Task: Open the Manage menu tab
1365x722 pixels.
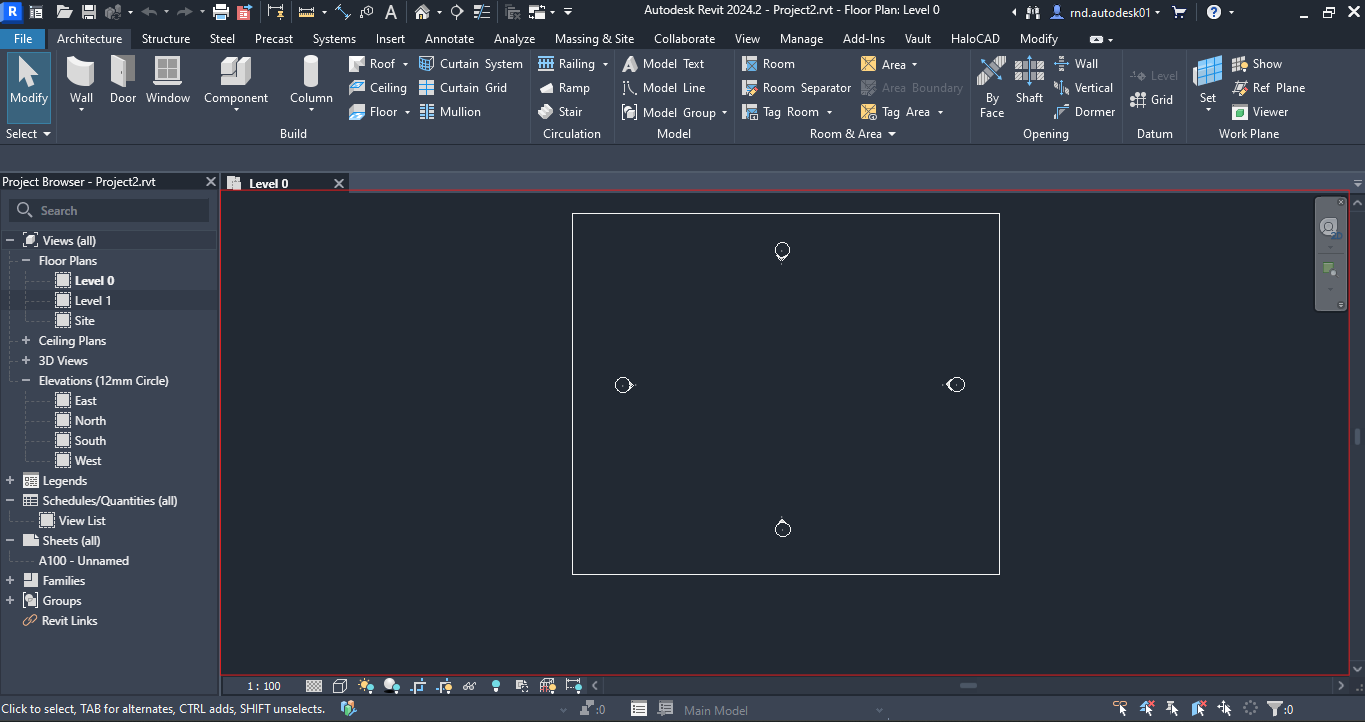Action: click(801, 38)
